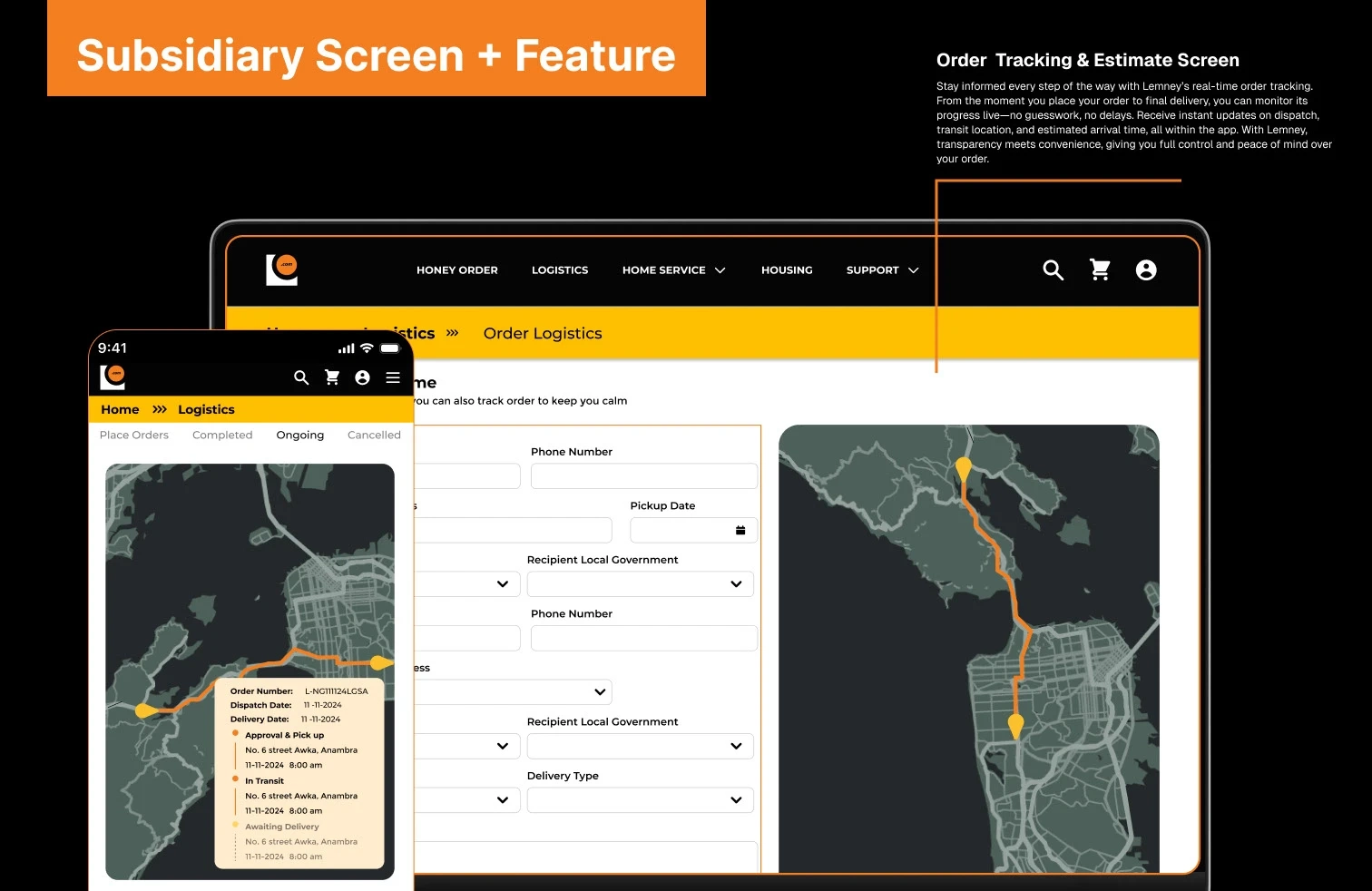Click the top map pin on desktop map
Image resolution: width=1372 pixels, height=891 pixels.
964,469
